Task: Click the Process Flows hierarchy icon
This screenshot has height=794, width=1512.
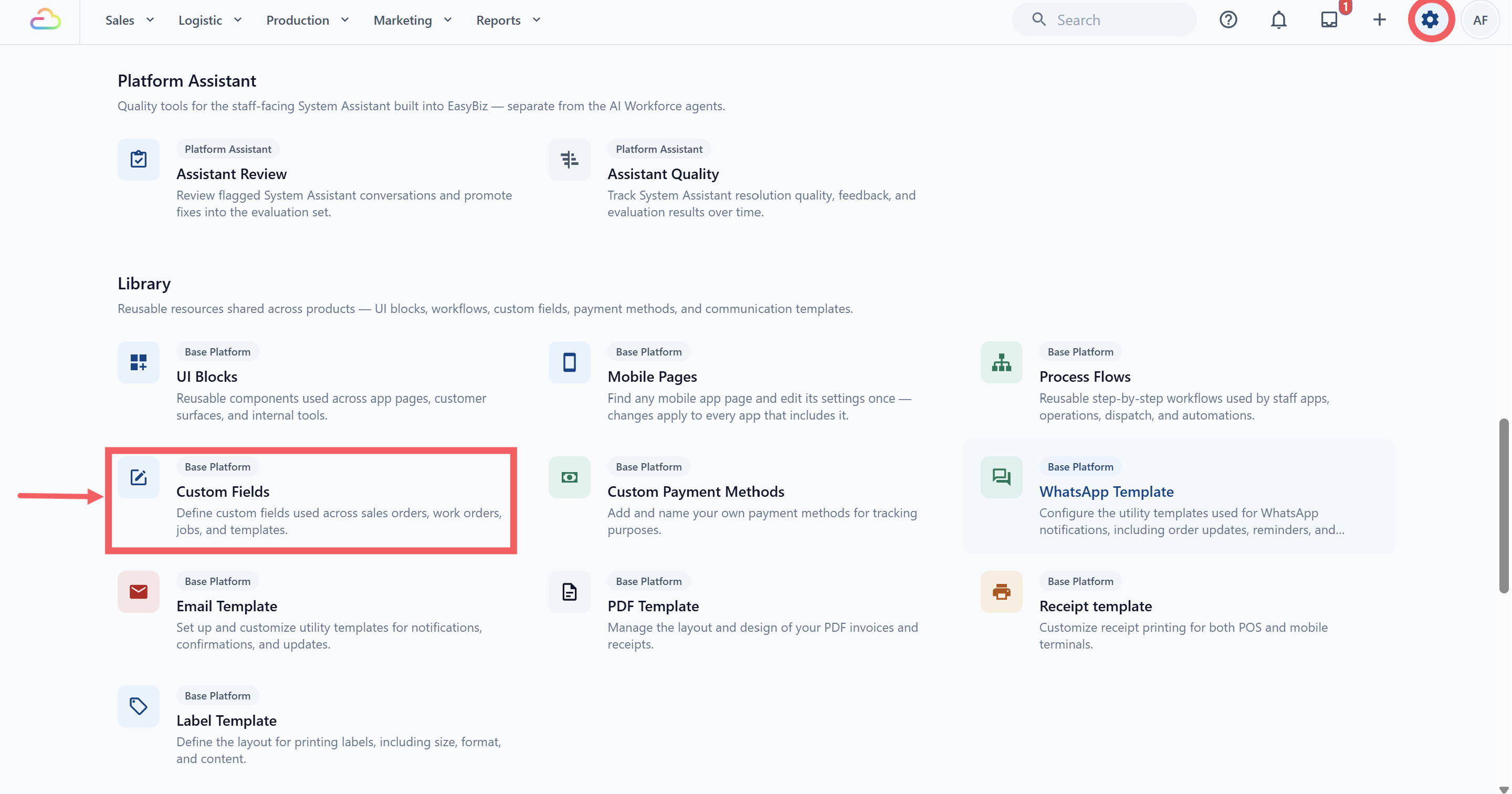Action: coord(1001,362)
